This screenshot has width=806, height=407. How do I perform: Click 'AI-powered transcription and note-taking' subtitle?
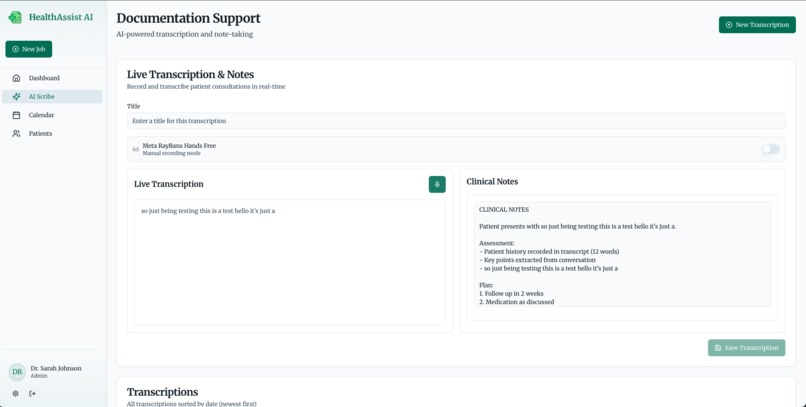point(185,34)
